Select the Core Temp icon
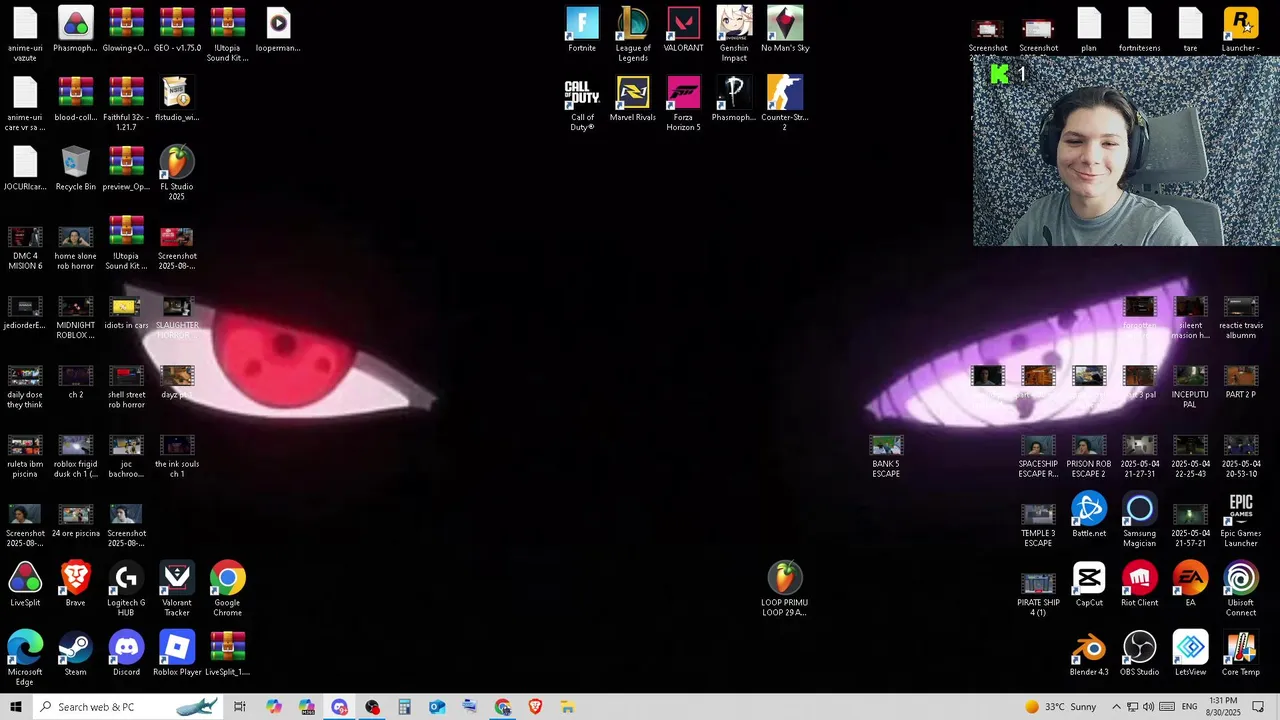 1241,653
